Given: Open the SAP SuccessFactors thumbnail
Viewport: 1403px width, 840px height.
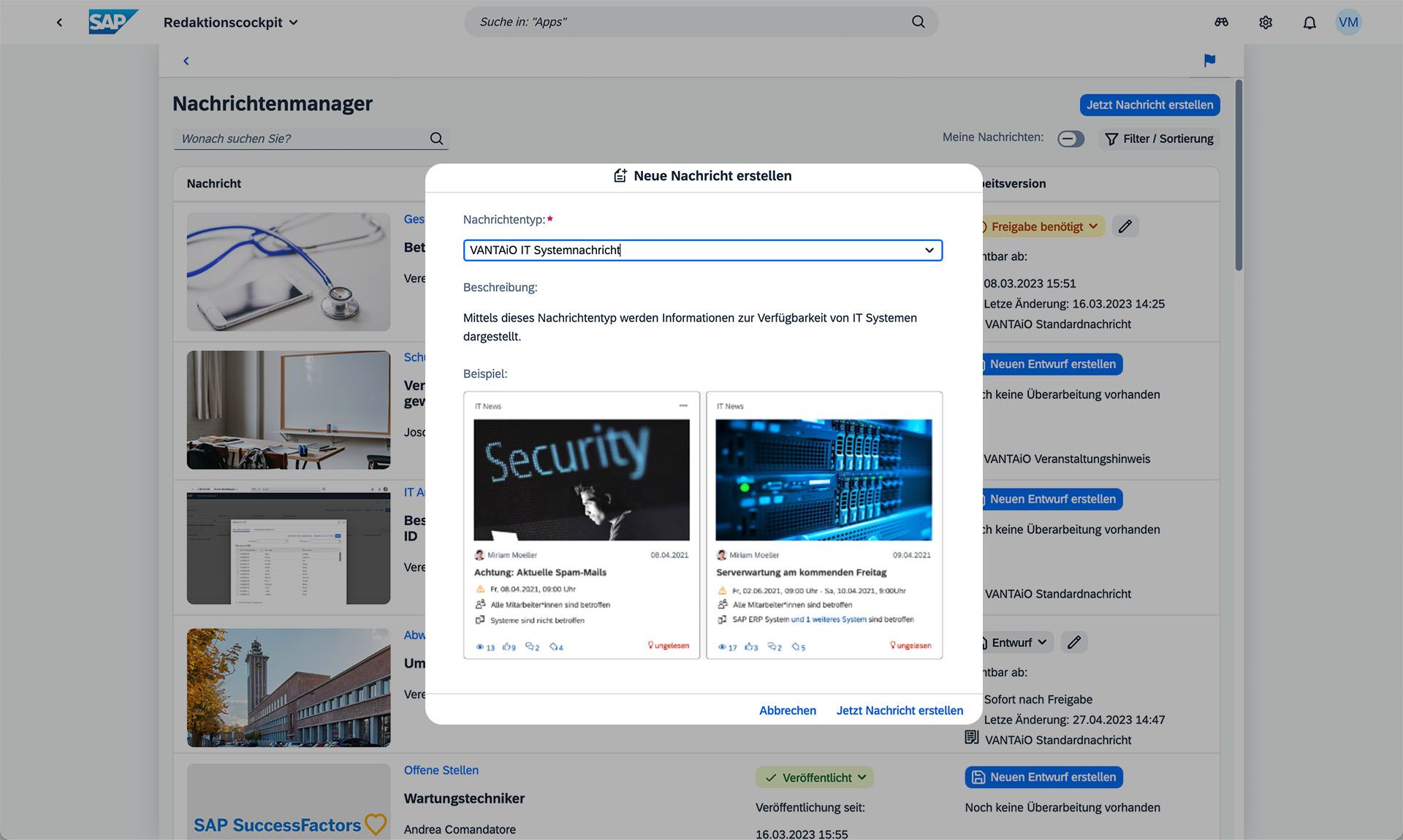Looking at the screenshot, I should coord(289,802).
